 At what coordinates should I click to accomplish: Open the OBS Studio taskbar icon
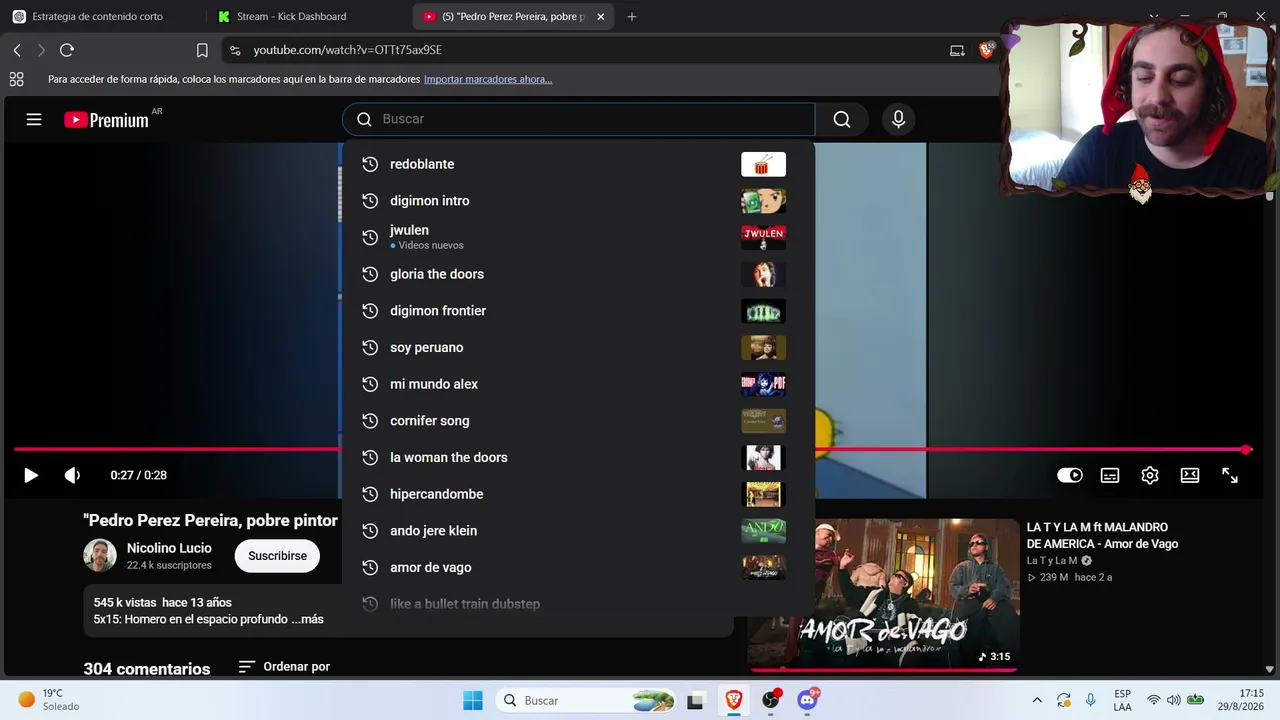(x=771, y=700)
